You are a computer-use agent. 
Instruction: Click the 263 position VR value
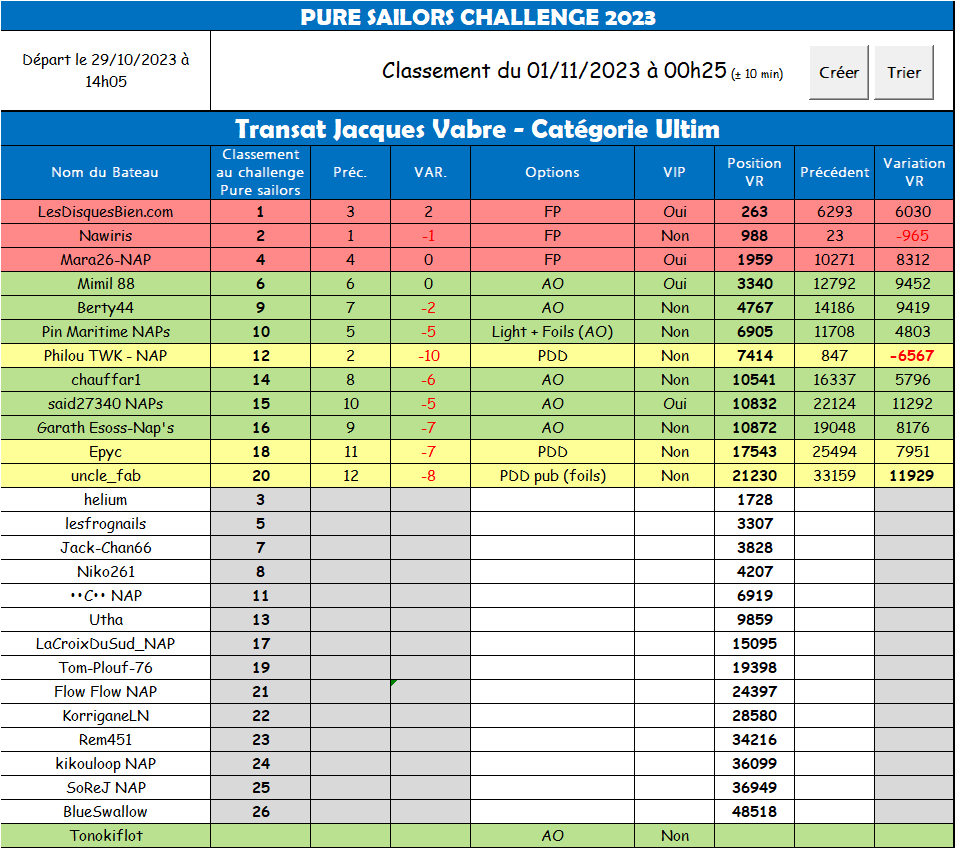coord(754,212)
